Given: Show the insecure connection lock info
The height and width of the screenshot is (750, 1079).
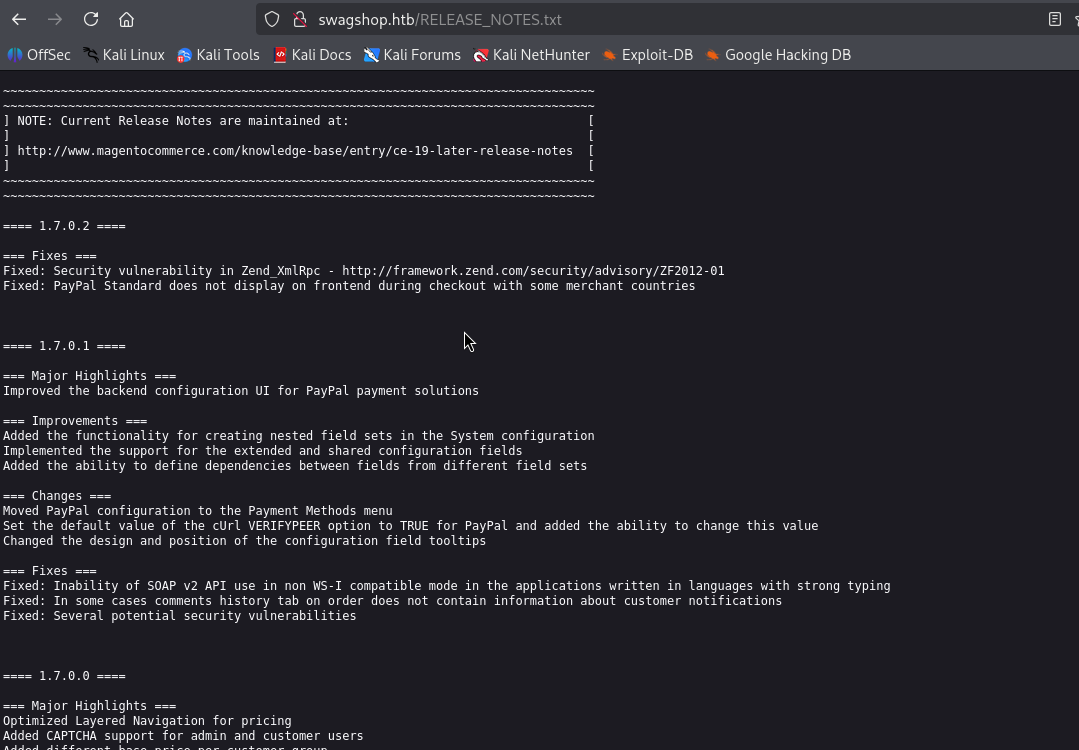Looking at the screenshot, I should (299, 19).
